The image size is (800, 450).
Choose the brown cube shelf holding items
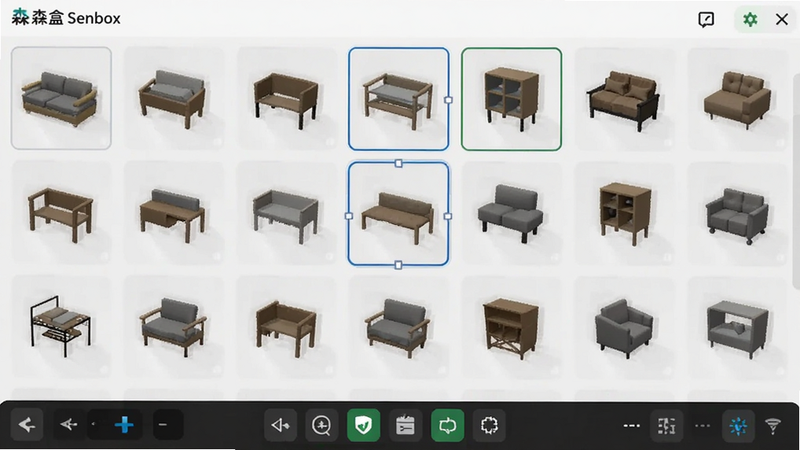pyautogui.click(x=624, y=212)
